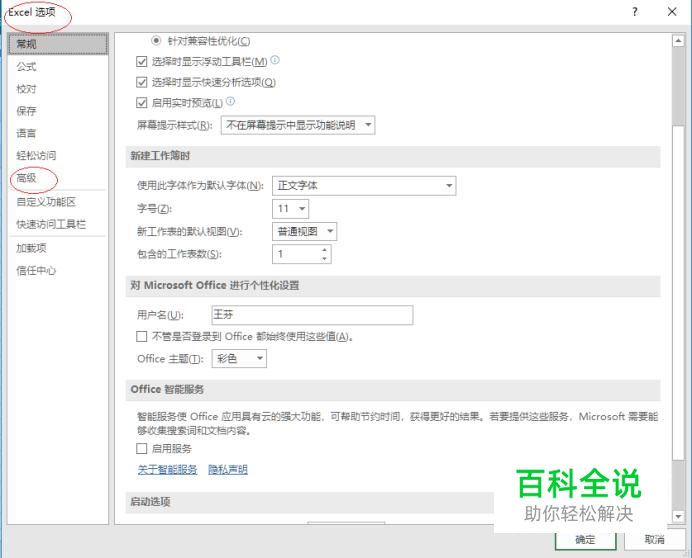
Task: Click info icon next to 启用实时预览
Action: (230, 101)
